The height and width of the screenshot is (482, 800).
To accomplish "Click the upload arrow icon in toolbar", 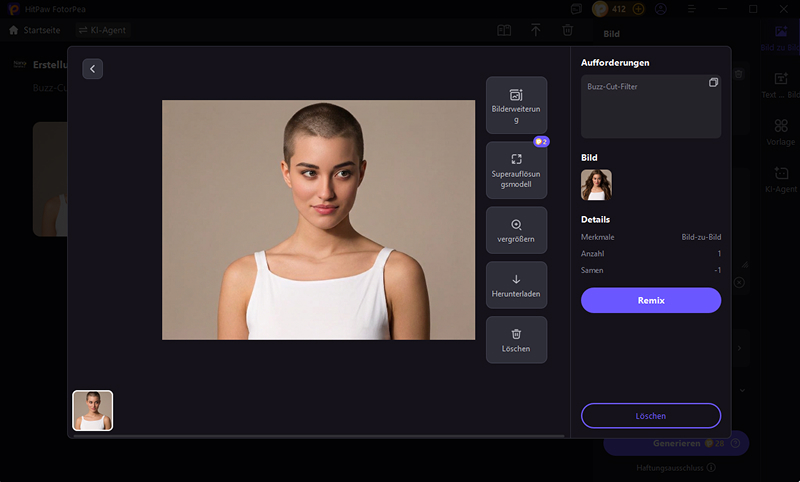I will coord(536,31).
